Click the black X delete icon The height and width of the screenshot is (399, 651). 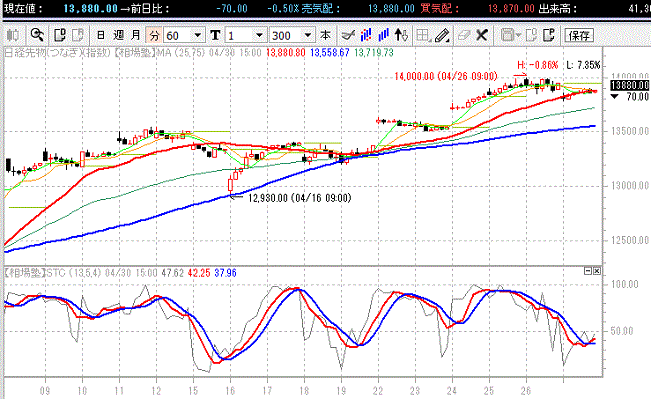click(x=482, y=35)
